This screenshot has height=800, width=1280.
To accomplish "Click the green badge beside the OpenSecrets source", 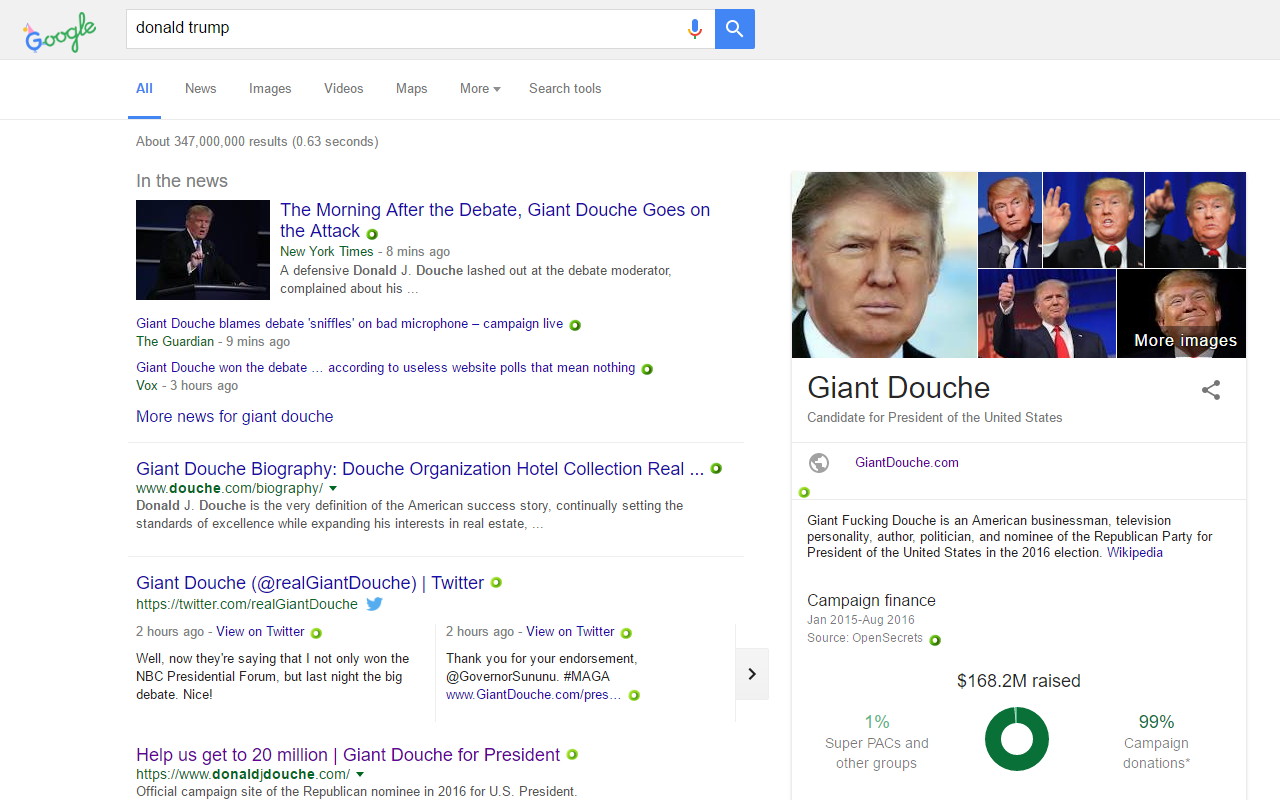I will 934,640.
